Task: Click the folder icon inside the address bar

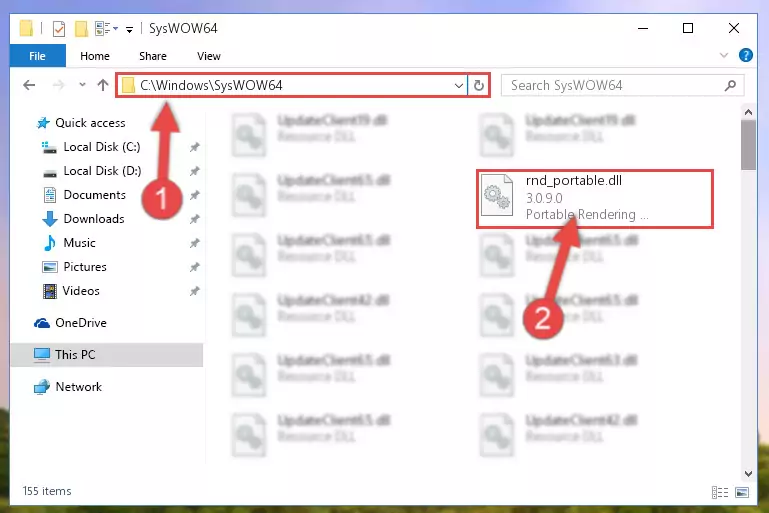Action: 128,85
